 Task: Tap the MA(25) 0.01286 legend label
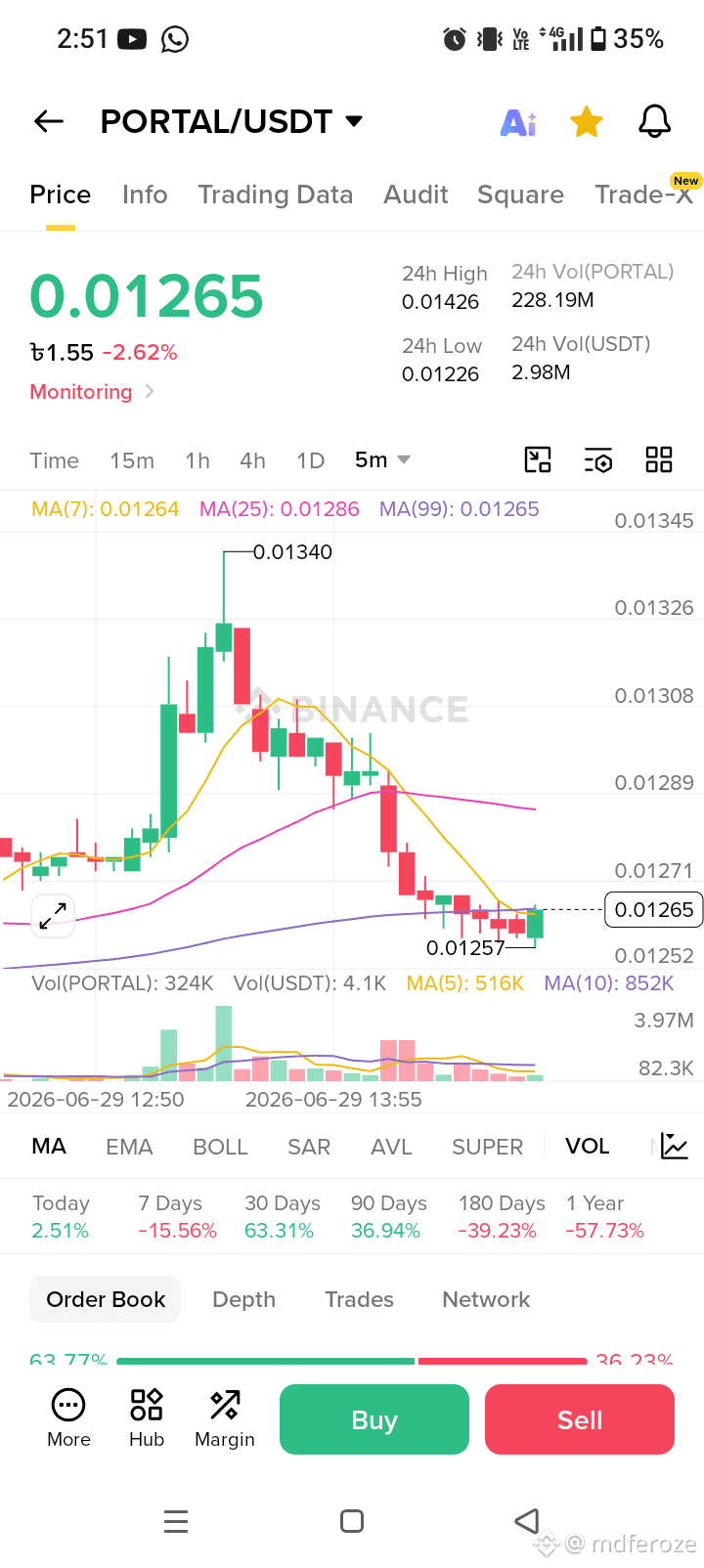[x=280, y=509]
